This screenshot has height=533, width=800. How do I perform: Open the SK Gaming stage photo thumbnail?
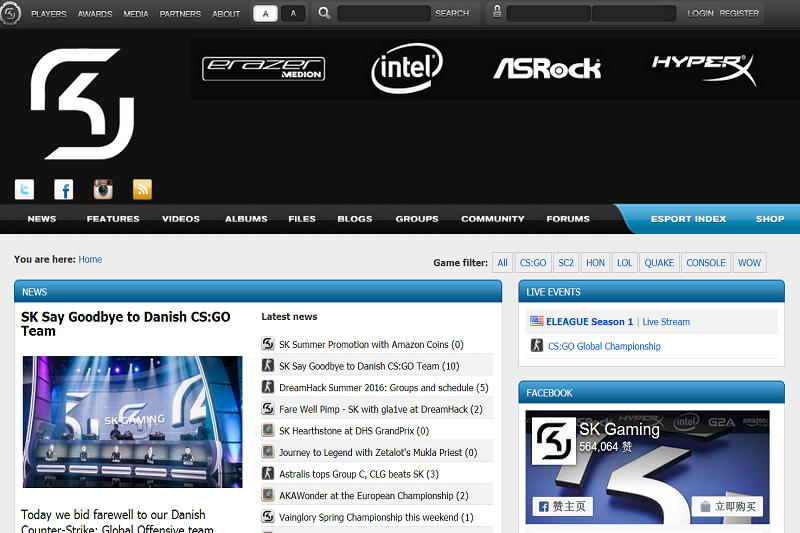tap(133, 421)
